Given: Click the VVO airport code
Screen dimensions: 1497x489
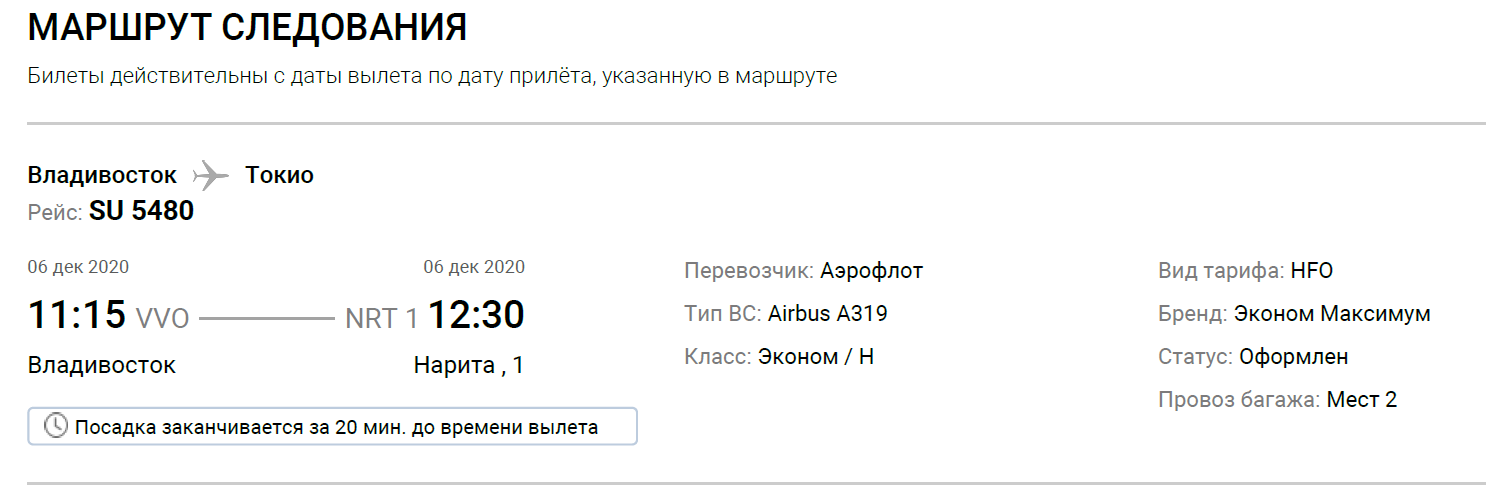Looking at the screenshot, I should [162, 319].
